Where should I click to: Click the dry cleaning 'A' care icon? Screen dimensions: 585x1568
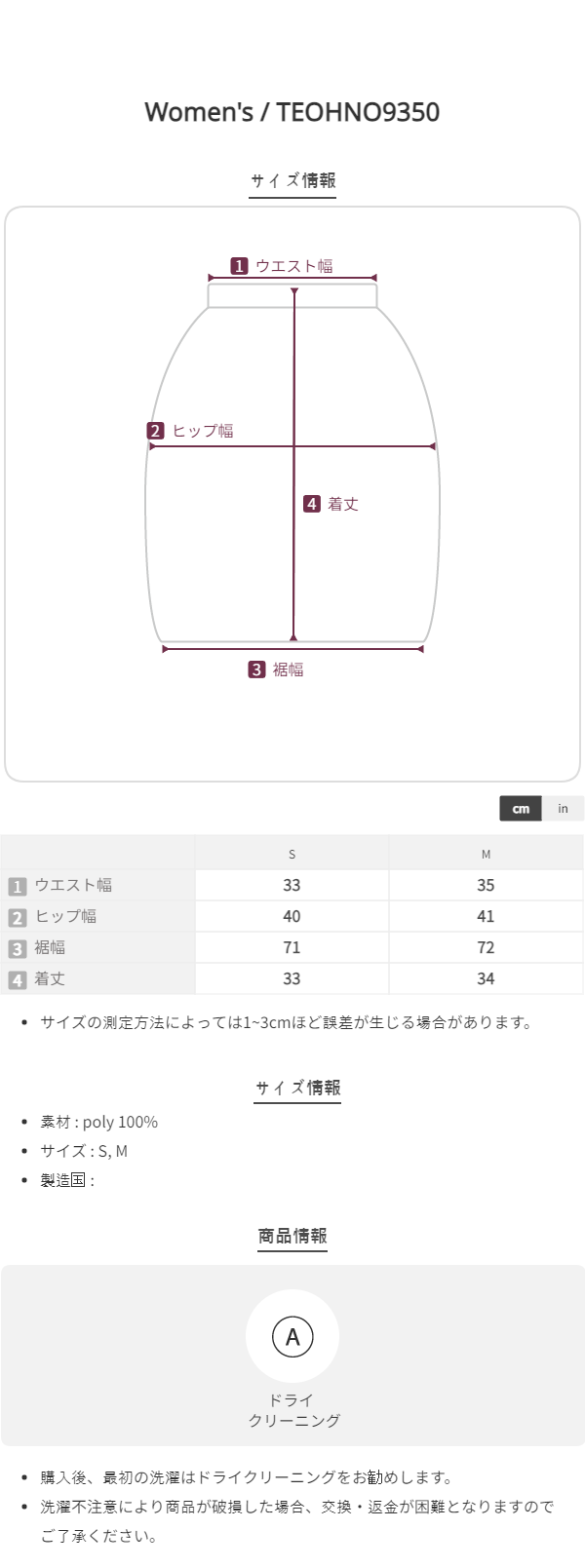click(292, 1336)
